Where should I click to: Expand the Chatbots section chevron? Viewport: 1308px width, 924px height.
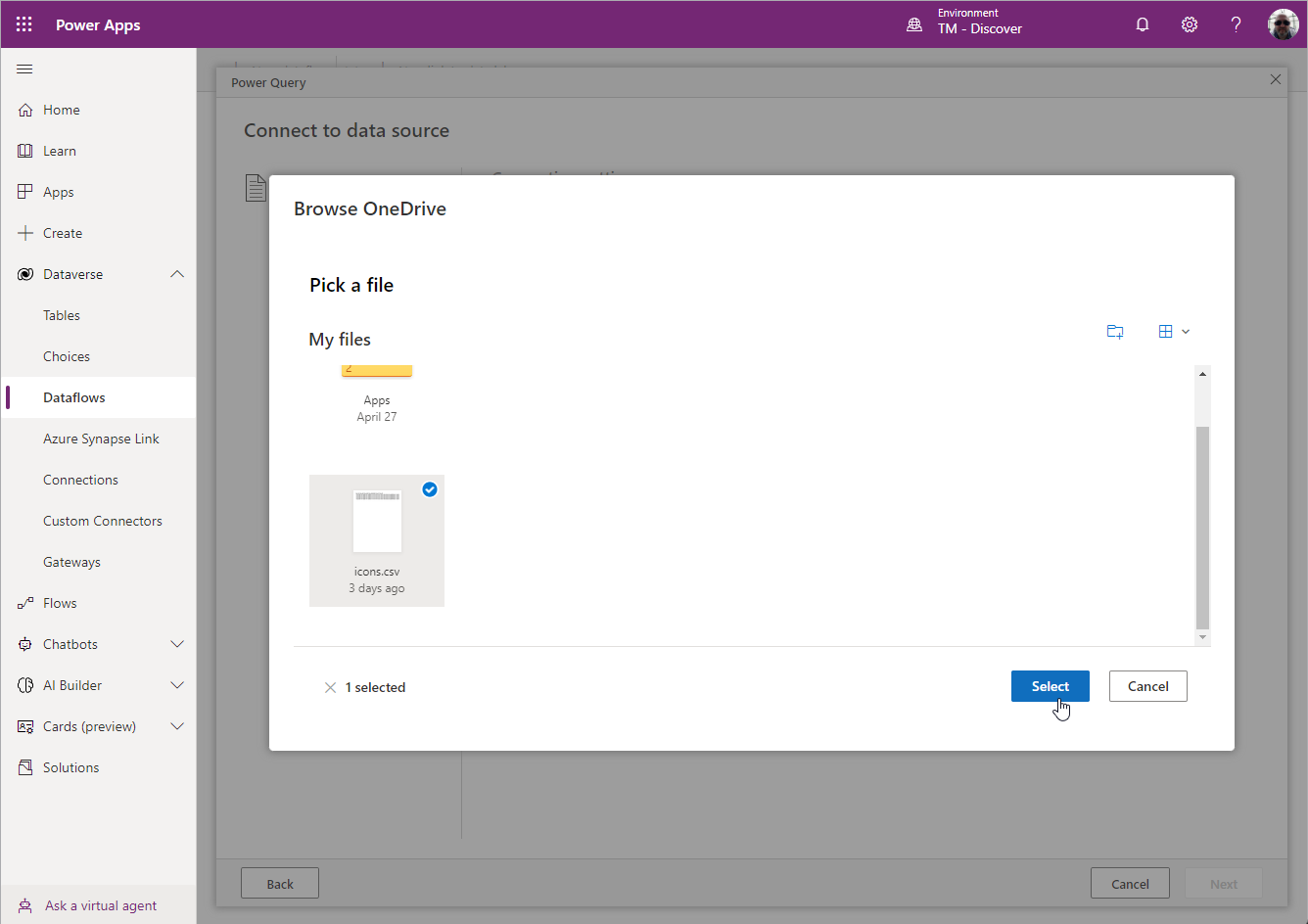pos(177,644)
